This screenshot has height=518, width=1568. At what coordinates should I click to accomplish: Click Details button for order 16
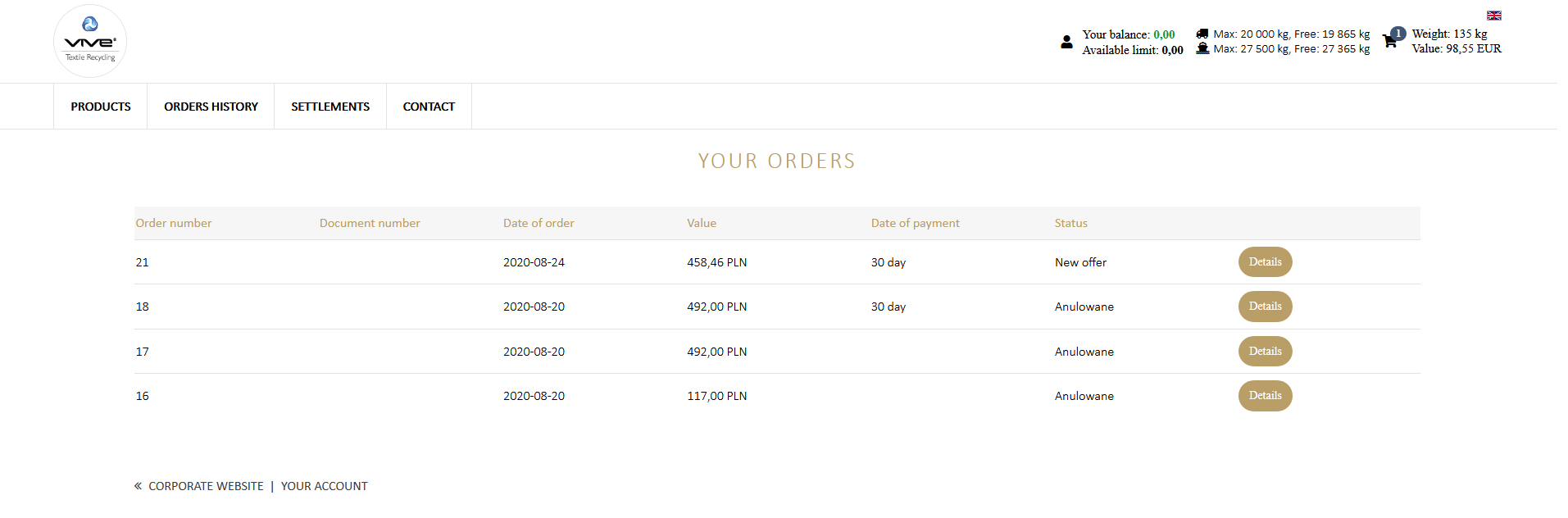click(x=1265, y=396)
